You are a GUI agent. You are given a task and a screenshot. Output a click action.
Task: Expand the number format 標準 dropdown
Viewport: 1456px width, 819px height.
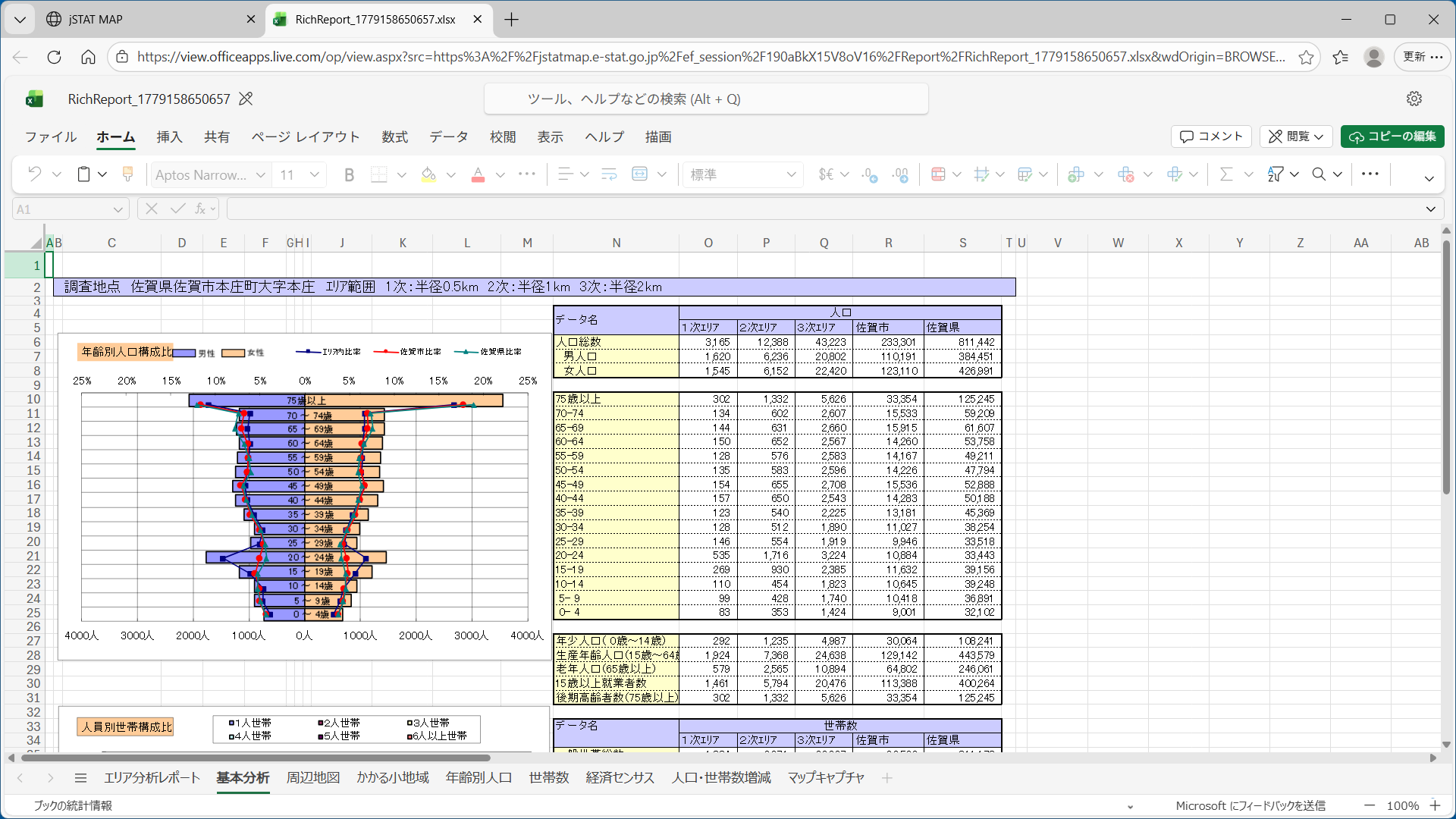pyautogui.click(x=742, y=174)
